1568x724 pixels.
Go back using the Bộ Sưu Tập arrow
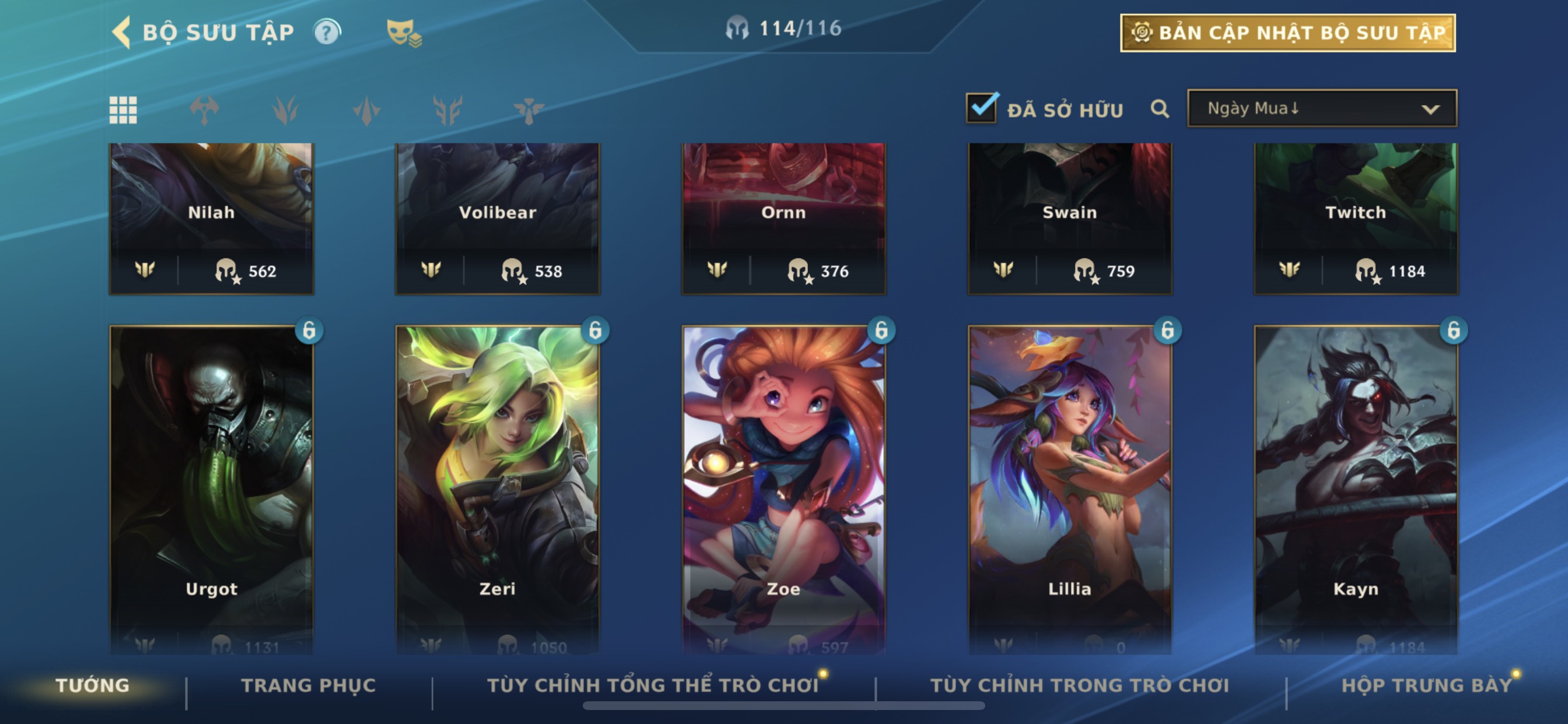[x=122, y=31]
